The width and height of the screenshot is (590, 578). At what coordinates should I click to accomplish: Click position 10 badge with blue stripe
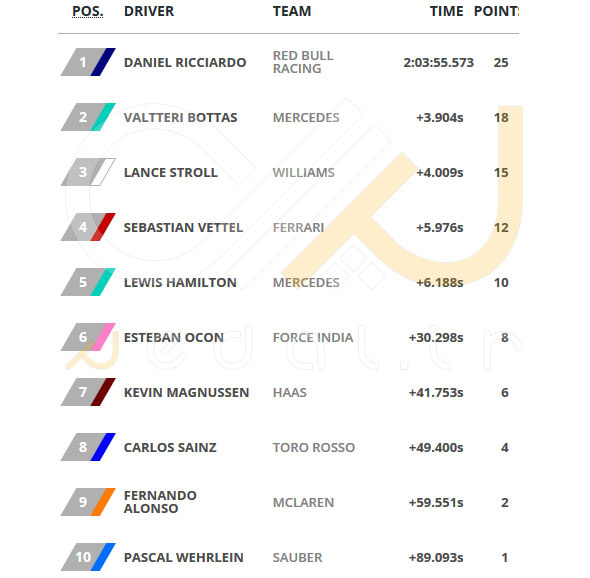[x=88, y=557]
